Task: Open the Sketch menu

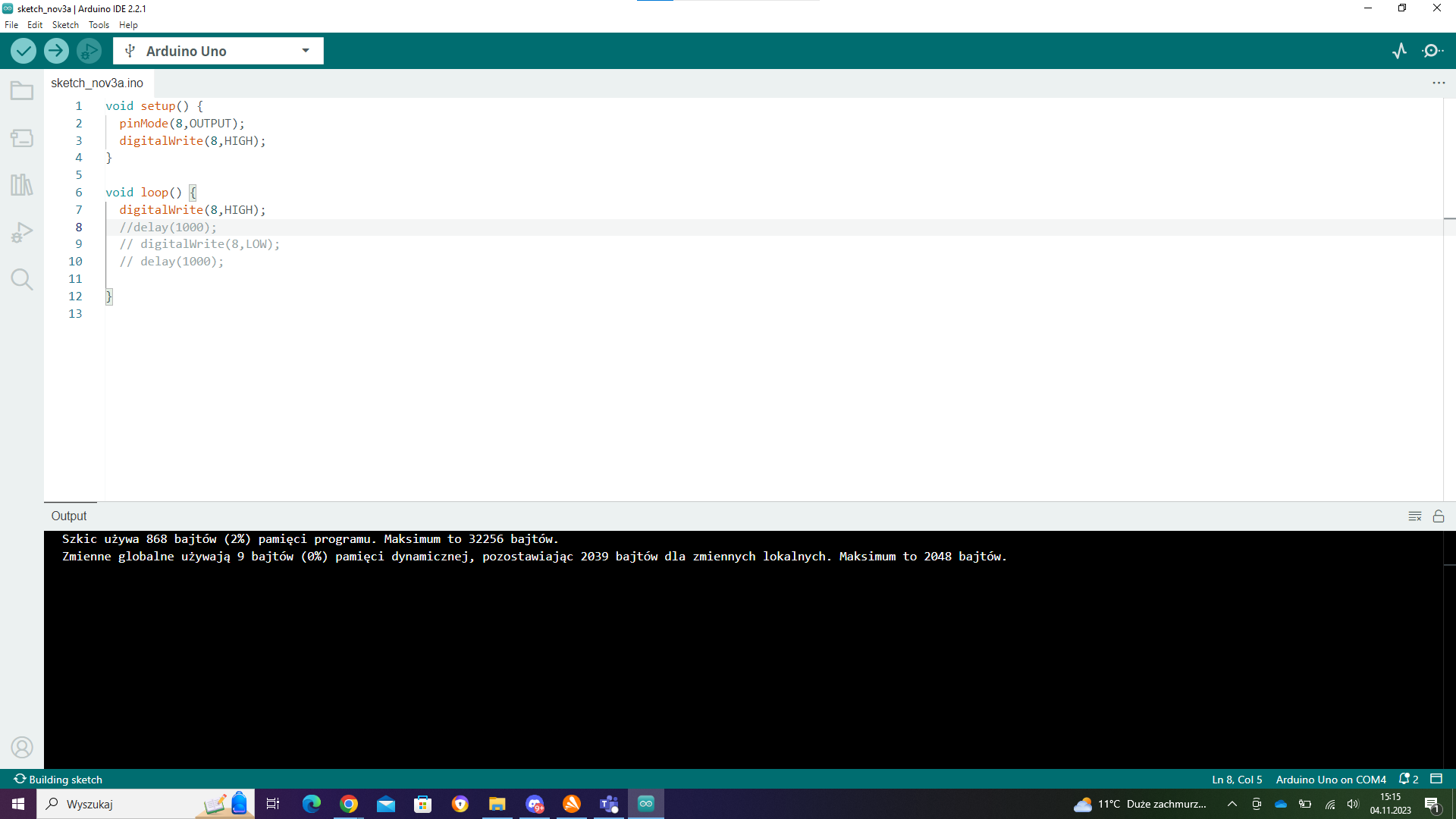Action: pyautogui.click(x=65, y=25)
